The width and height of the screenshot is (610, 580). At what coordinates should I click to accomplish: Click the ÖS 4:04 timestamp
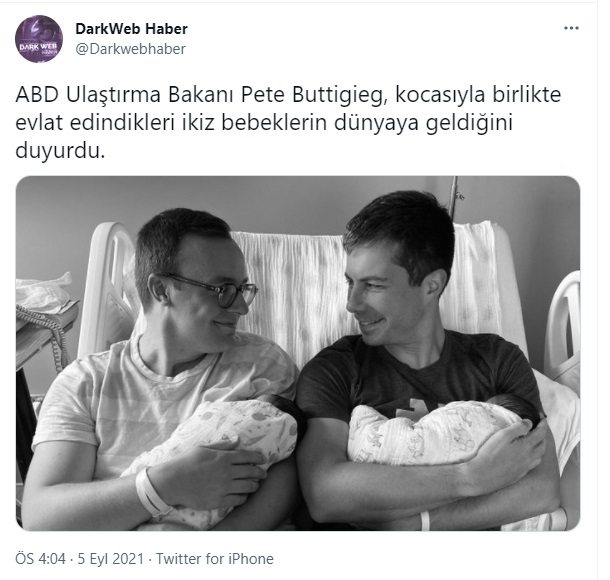(x=40, y=559)
